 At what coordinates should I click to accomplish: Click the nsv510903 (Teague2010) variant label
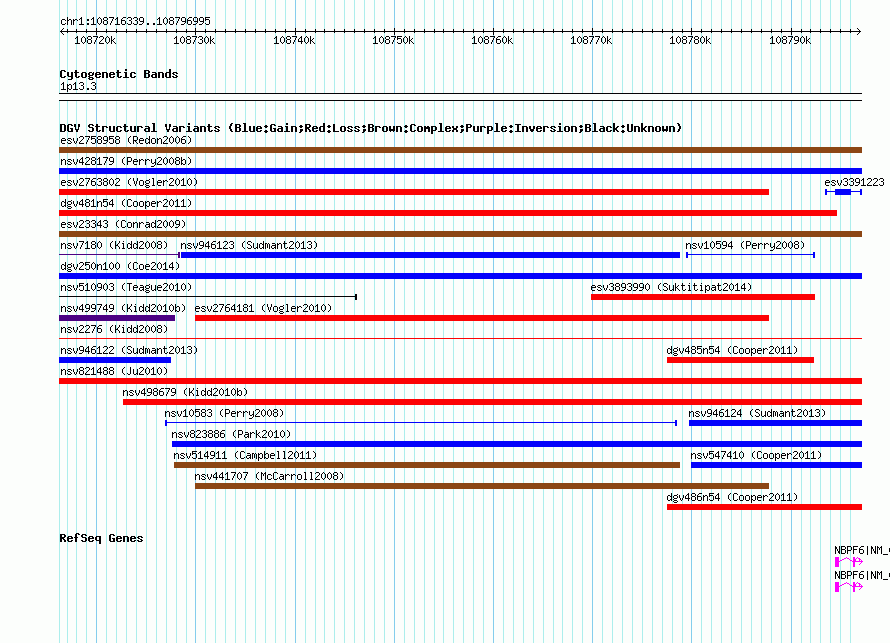pyautogui.click(x=126, y=287)
